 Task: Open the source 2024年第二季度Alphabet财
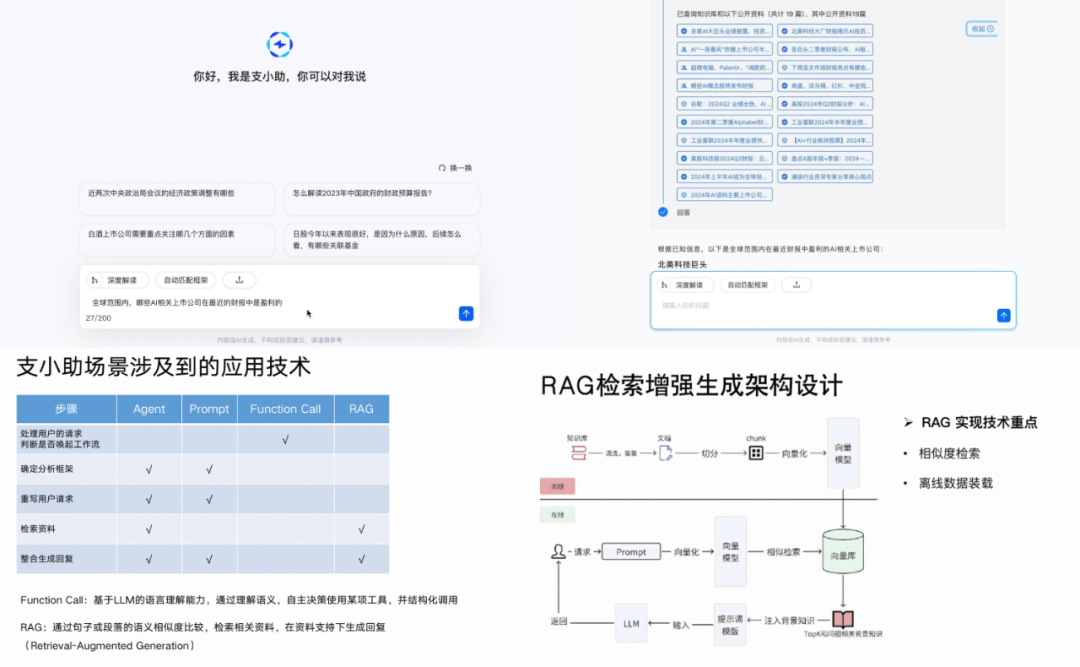725,122
